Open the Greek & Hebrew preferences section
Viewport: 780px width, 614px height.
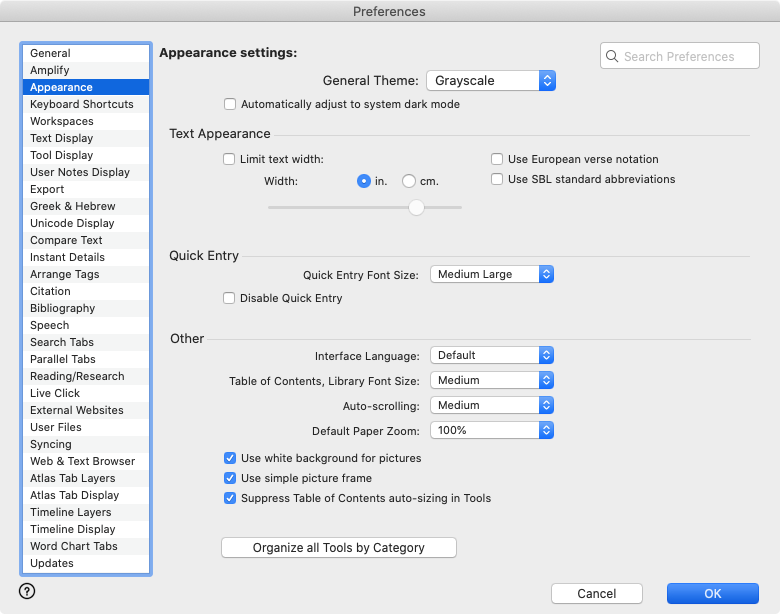[x=73, y=206]
